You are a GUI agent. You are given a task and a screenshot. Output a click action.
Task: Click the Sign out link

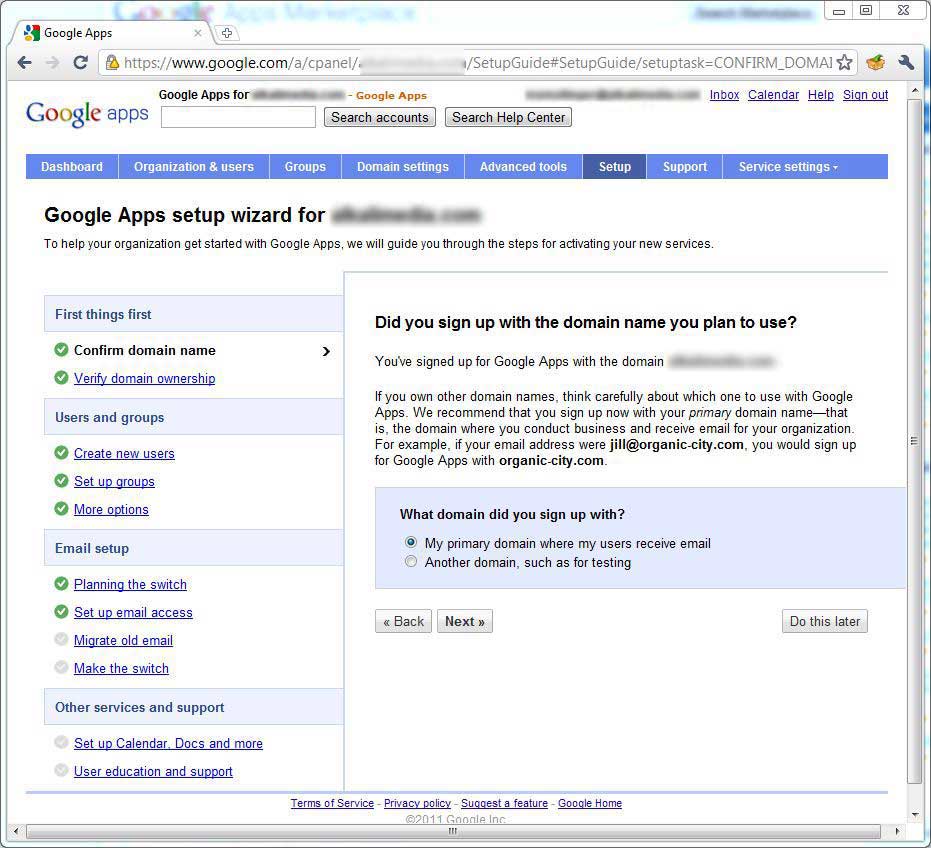[865, 94]
